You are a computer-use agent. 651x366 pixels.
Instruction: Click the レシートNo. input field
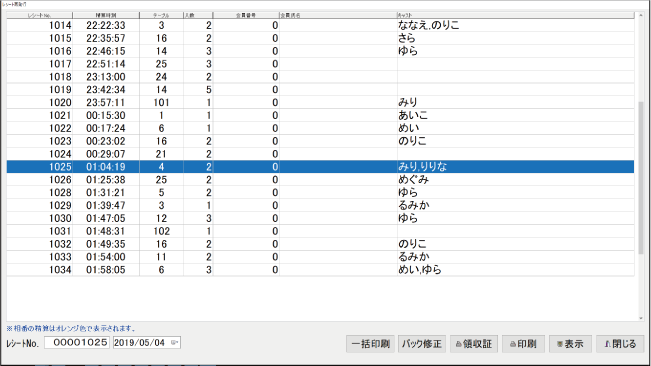click(x=77, y=343)
